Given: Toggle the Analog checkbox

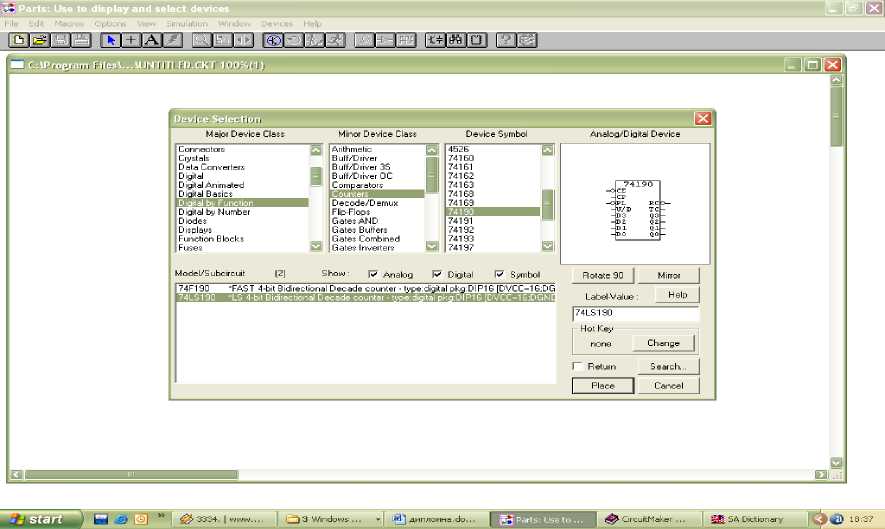Looking at the screenshot, I should point(374,275).
